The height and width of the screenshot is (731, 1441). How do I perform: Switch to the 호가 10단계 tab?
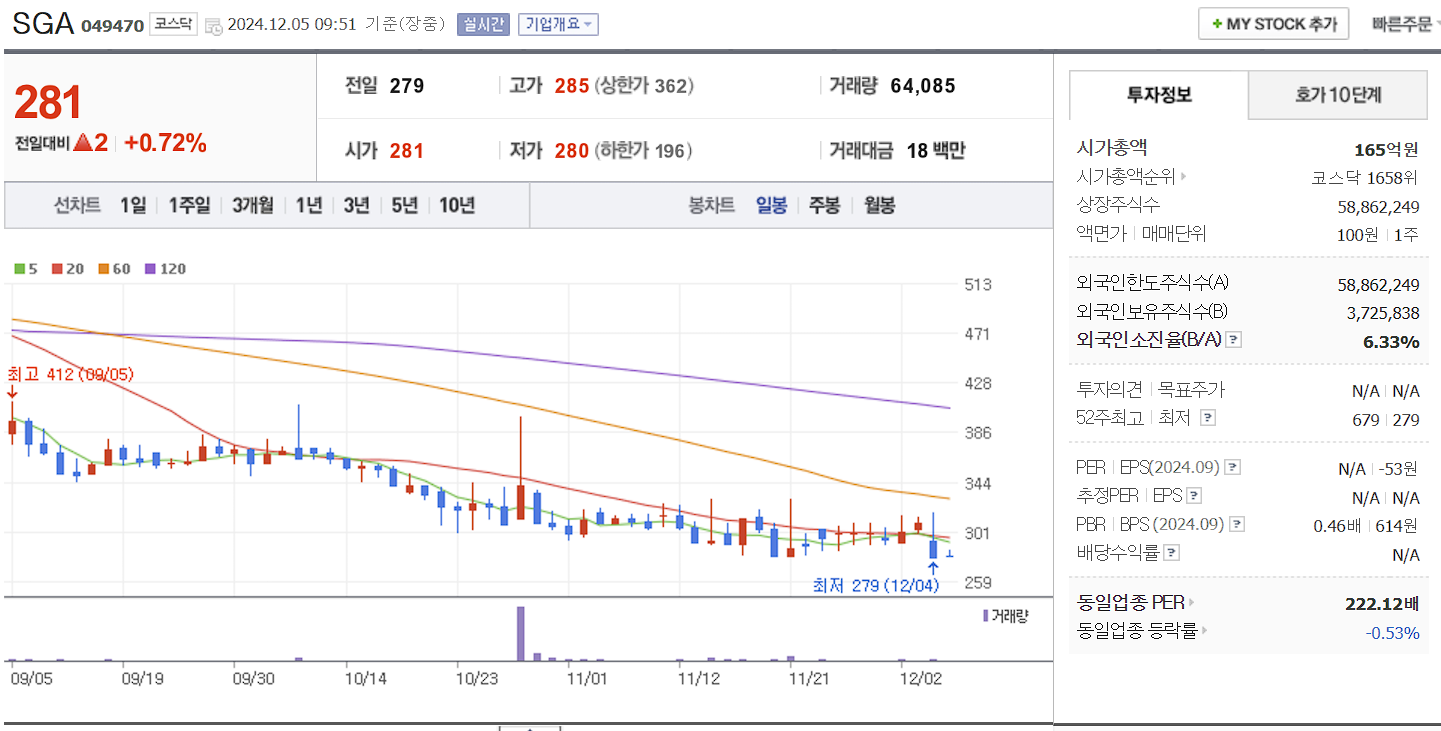[1337, 95]
